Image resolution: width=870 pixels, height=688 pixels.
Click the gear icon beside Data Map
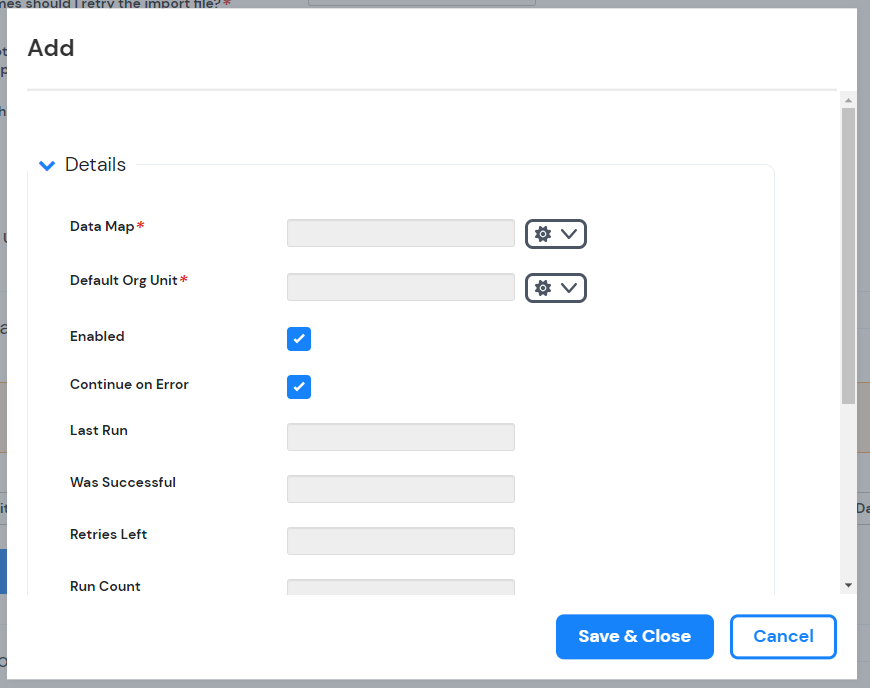coord(543,233)
